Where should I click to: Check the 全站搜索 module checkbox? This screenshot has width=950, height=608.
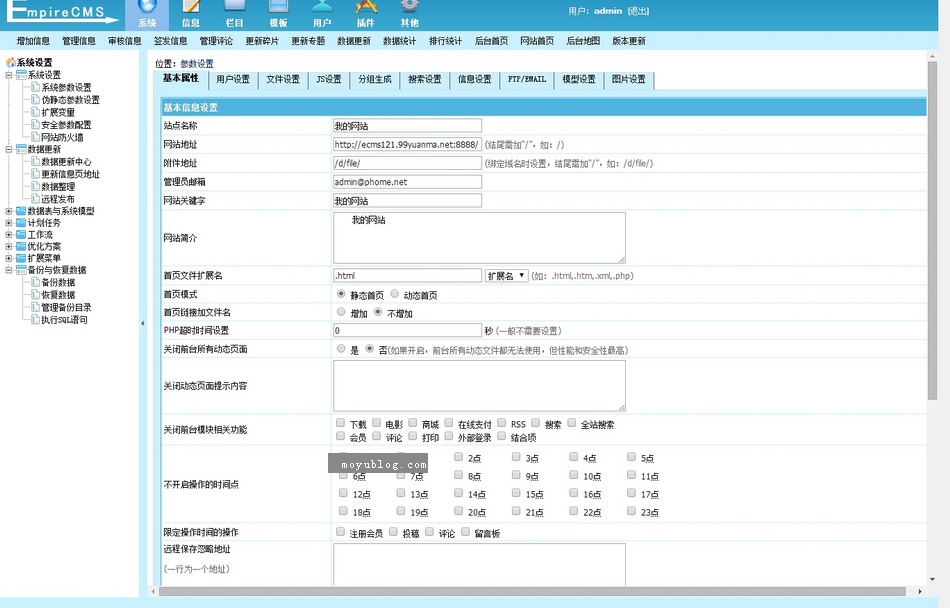[x=571, y=423]
